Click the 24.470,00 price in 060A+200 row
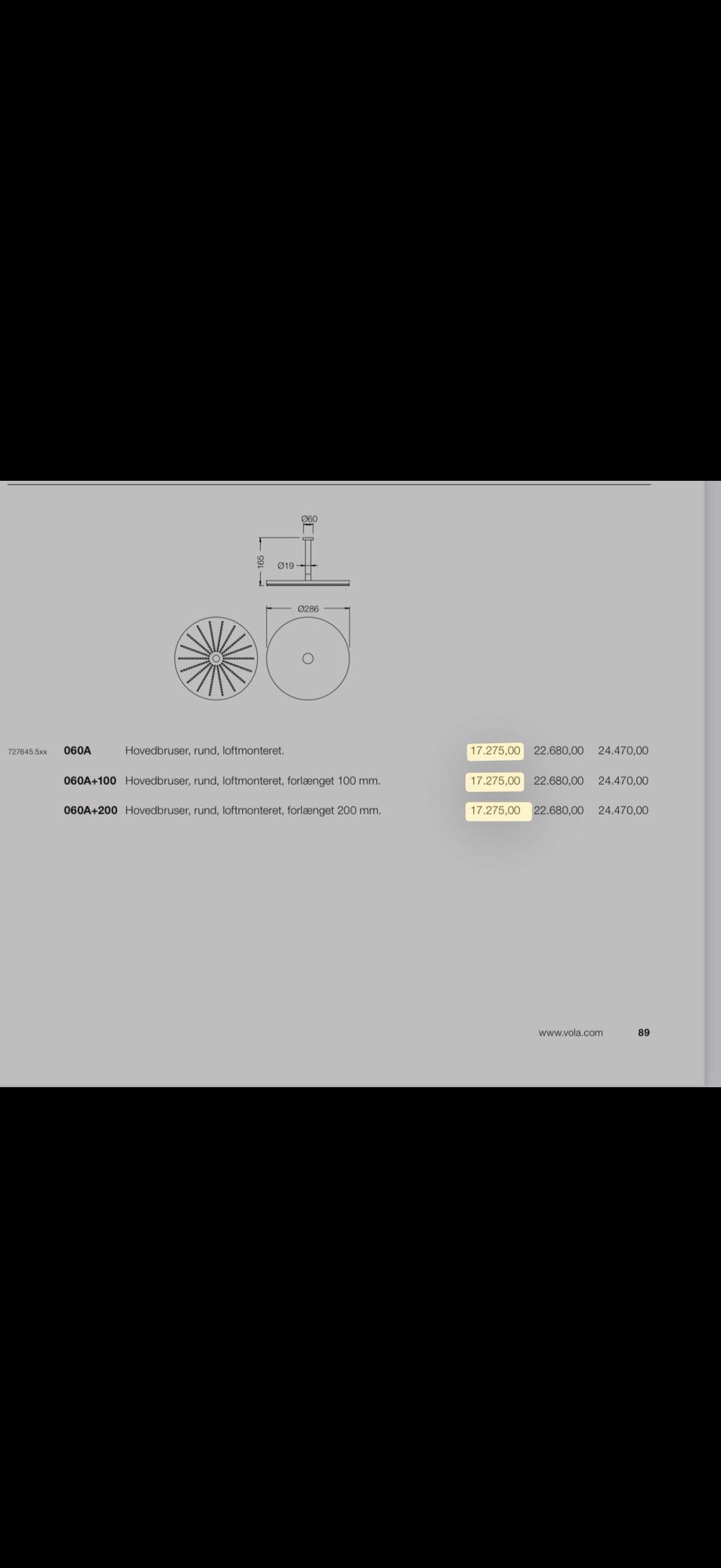 (623, 811)
